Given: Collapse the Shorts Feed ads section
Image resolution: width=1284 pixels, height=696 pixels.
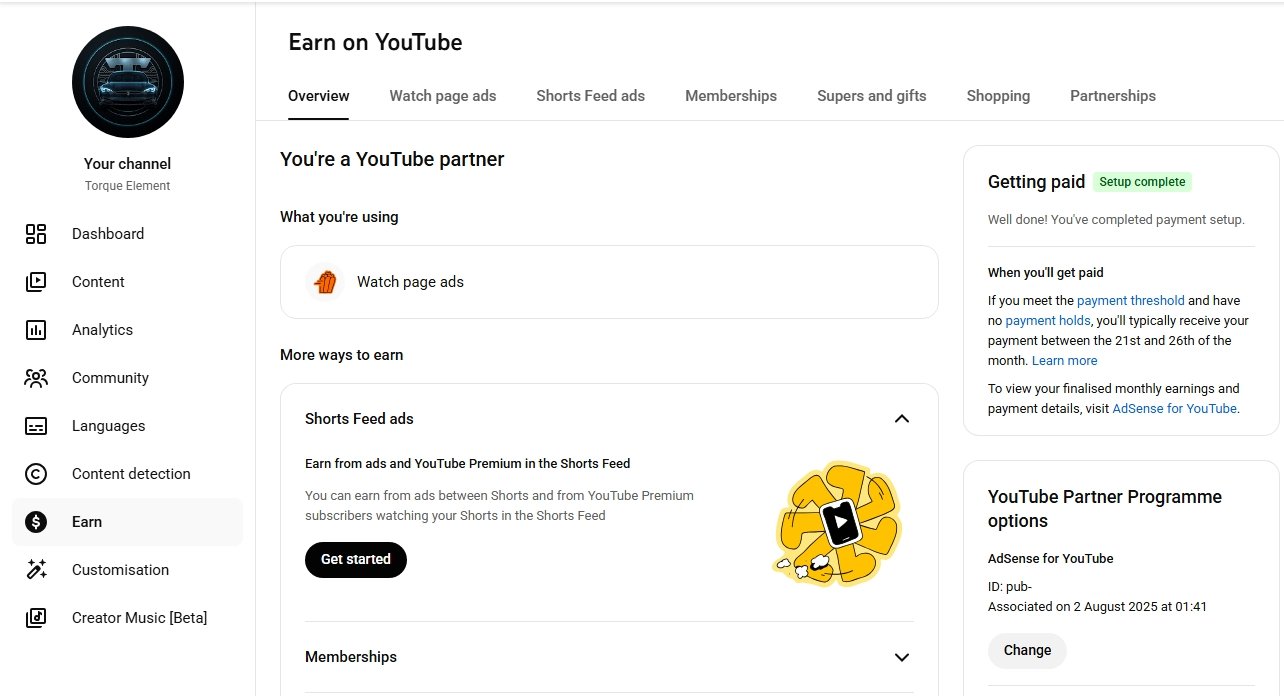Looking at the screenshot, I should coord(901,419).
